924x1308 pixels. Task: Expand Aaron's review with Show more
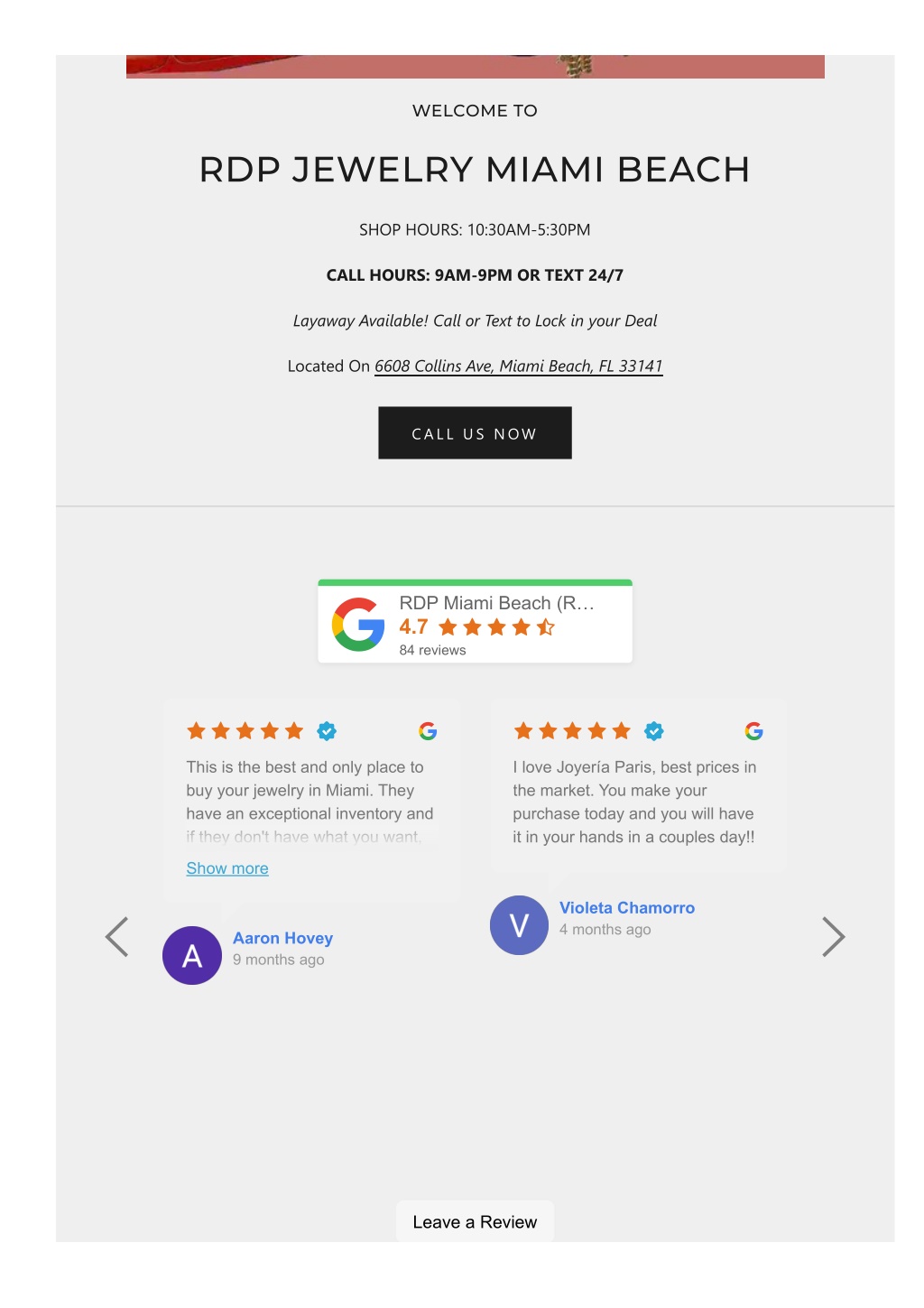click(x=227, y=868)
